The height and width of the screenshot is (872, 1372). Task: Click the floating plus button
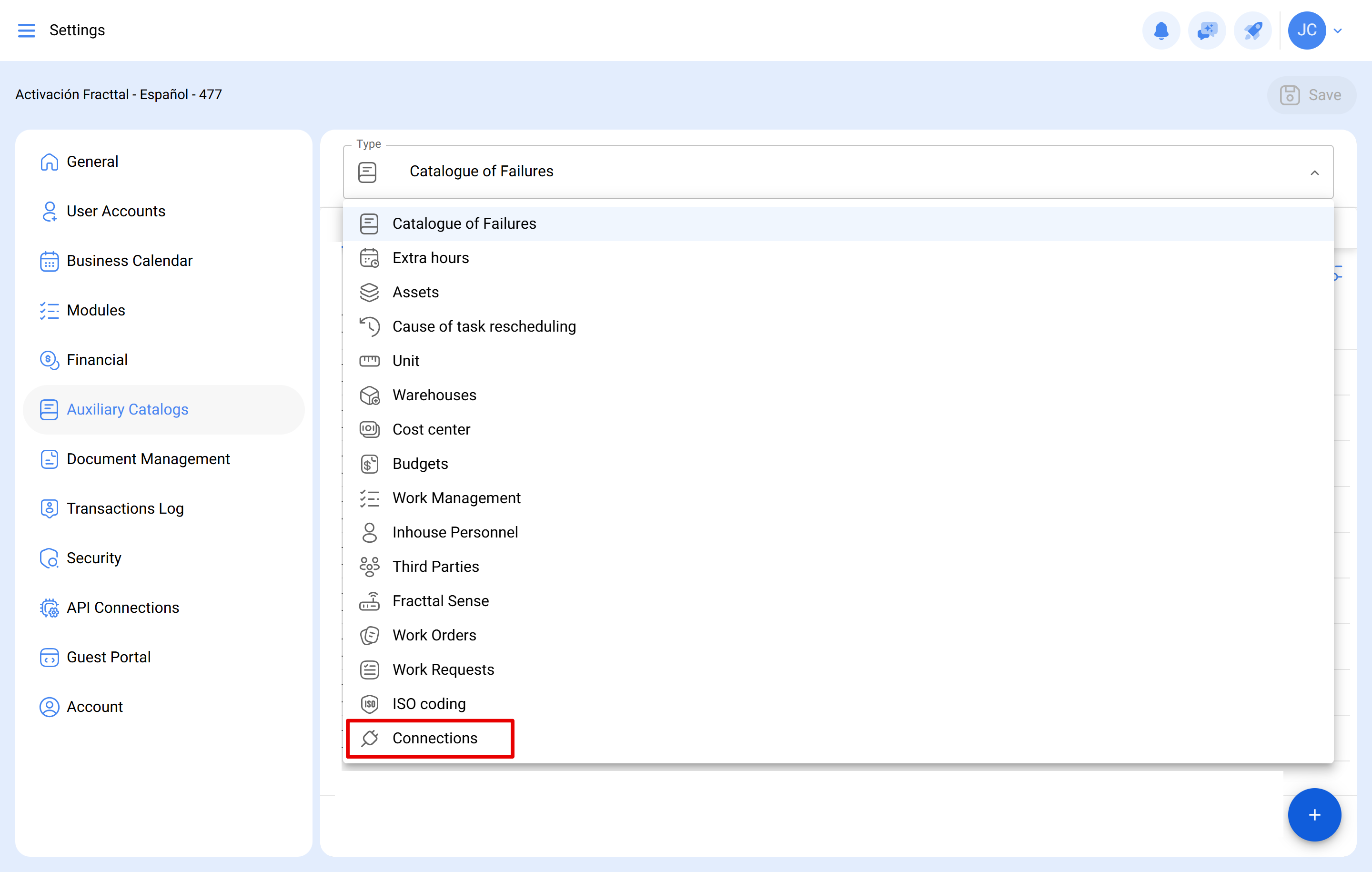tap(1314, 814)
